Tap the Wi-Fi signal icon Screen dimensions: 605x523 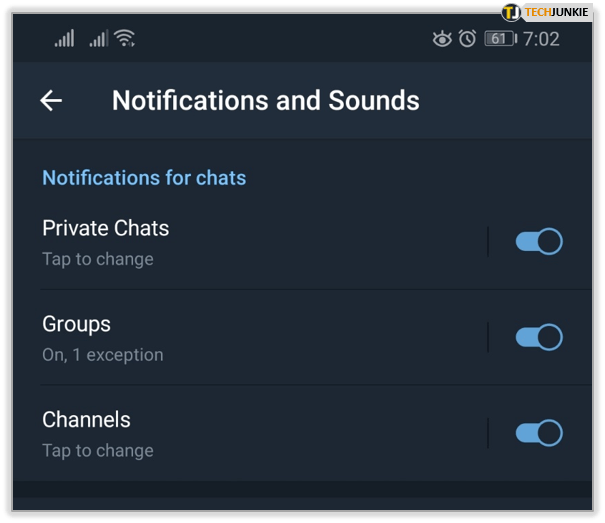coord(124,38)
